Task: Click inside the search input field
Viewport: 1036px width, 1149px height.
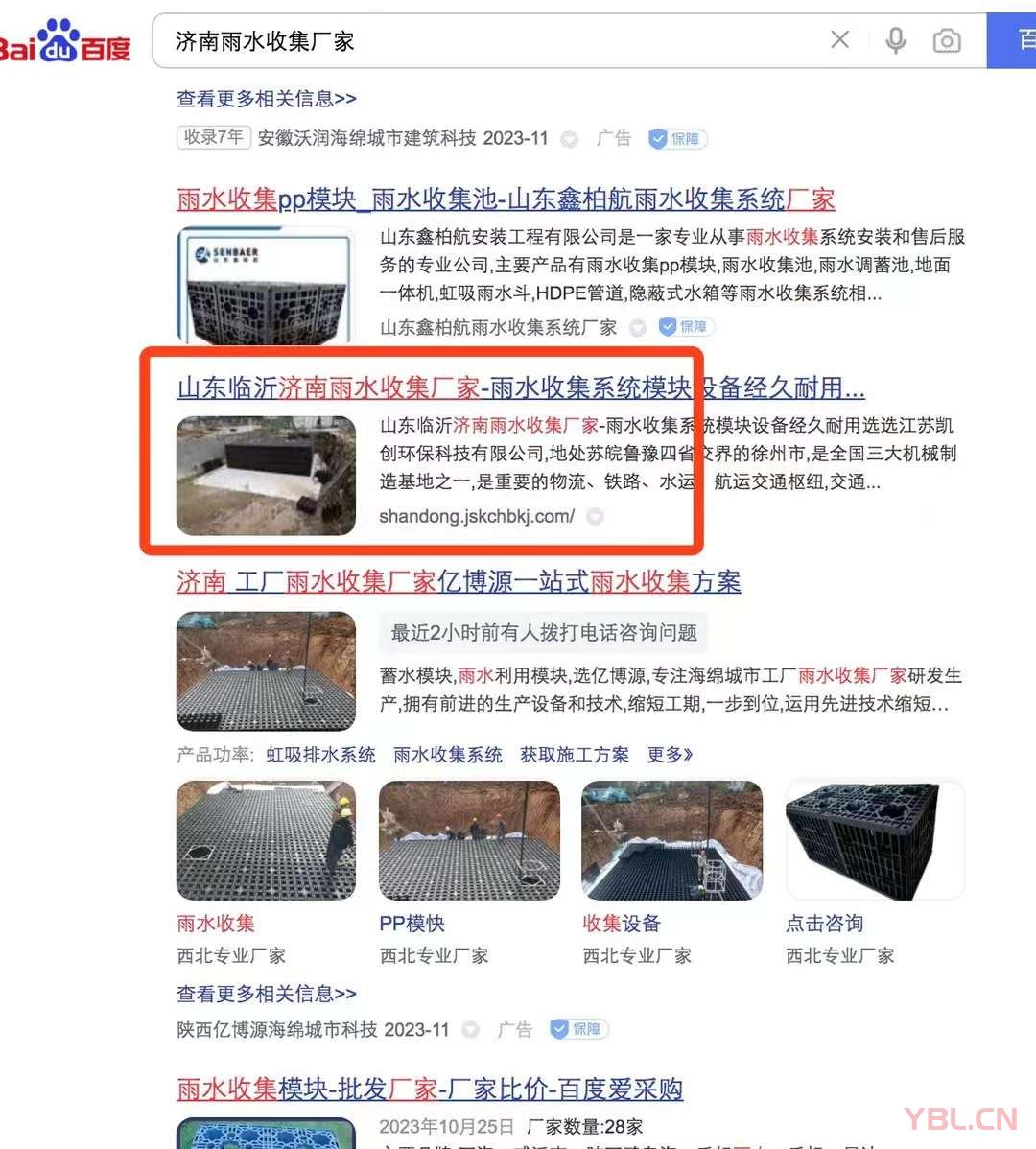Action: [498, 41]
